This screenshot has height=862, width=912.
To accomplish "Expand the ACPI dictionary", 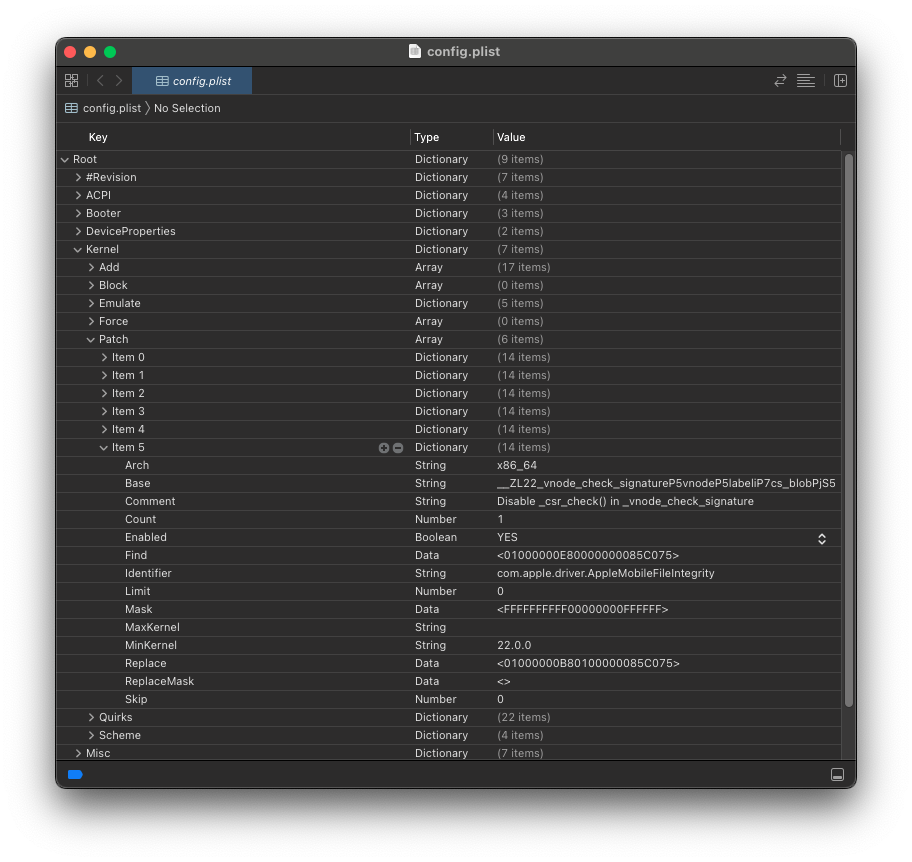I will click(x=78, y=195).
